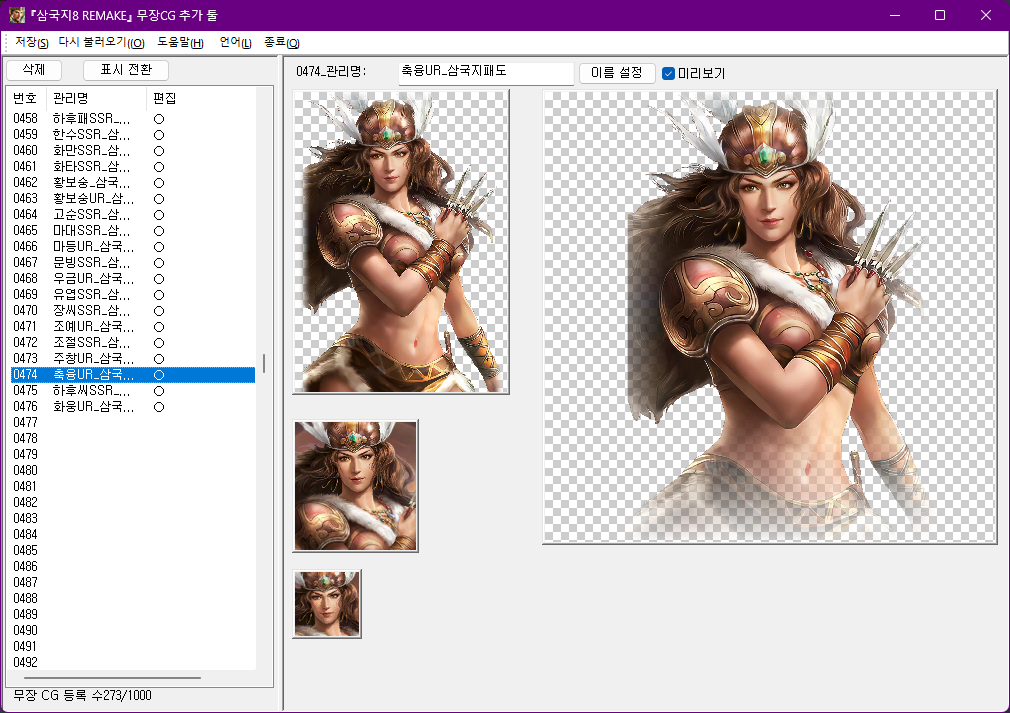The height and width of the screenshot is (713, 1010).
Task: Select row 0463 황보숭UR
Action: (x=133, y=198)
